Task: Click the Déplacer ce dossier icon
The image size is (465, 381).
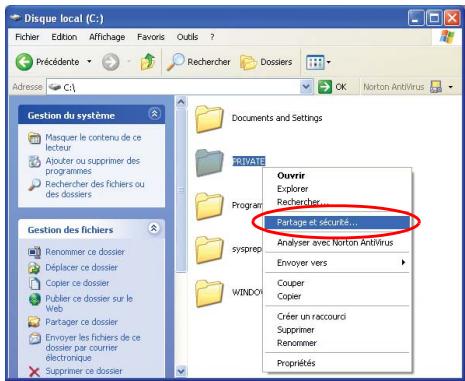Action: tap(35, 268)
